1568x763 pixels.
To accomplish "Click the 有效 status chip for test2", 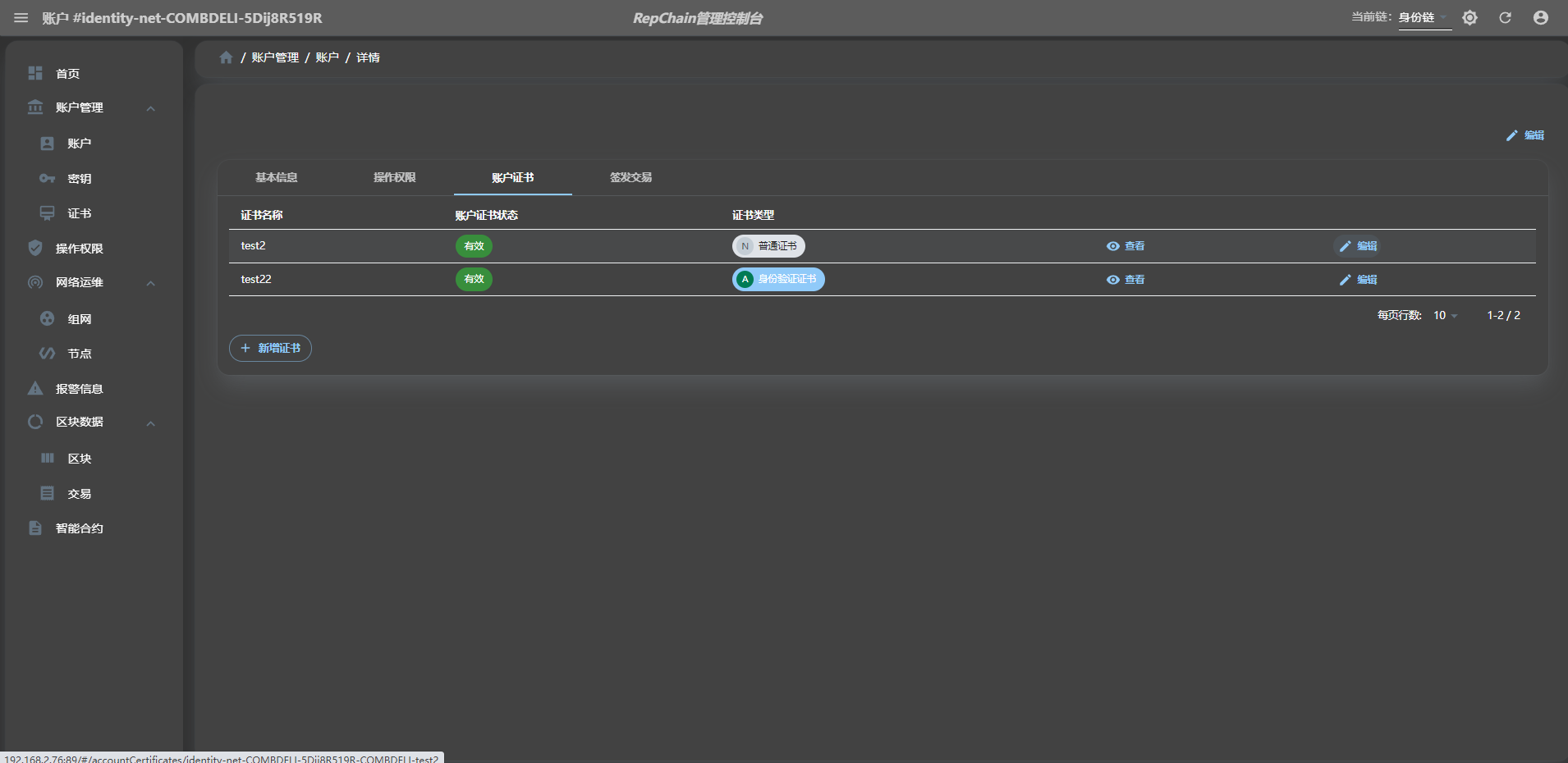I will (x=474, y=246).
